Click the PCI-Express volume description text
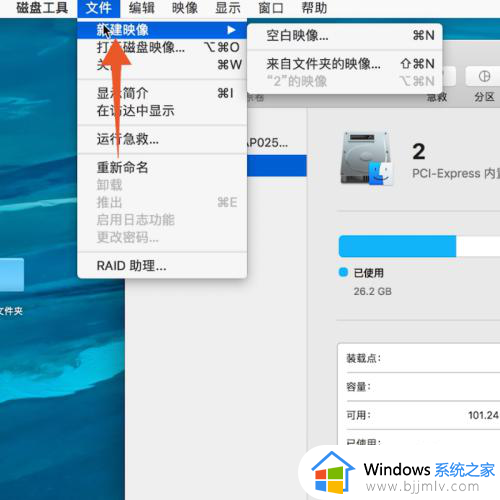The image size is (500, 500). [x=456, y=173]
